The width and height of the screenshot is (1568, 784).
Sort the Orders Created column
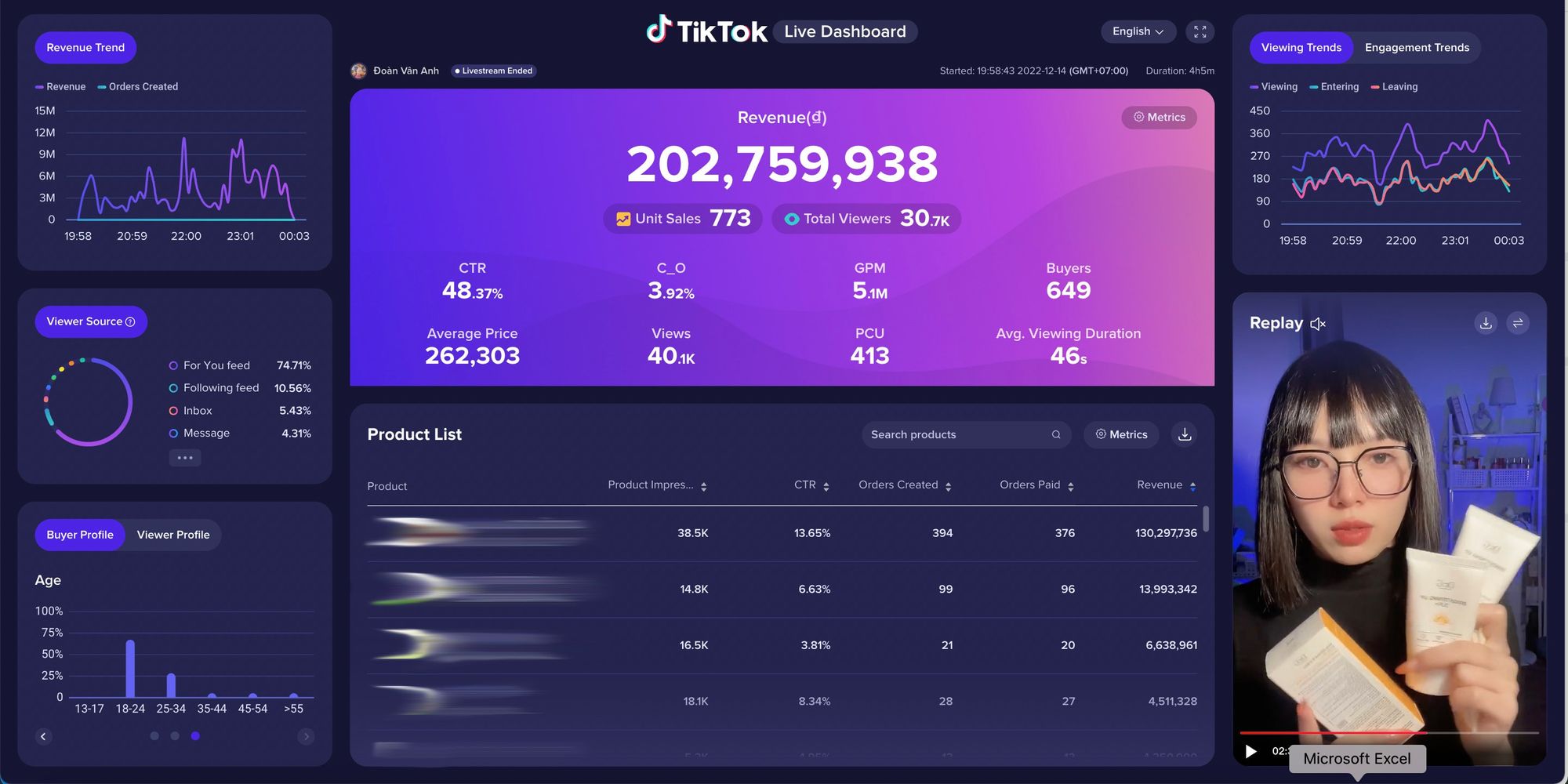(949, 487)
